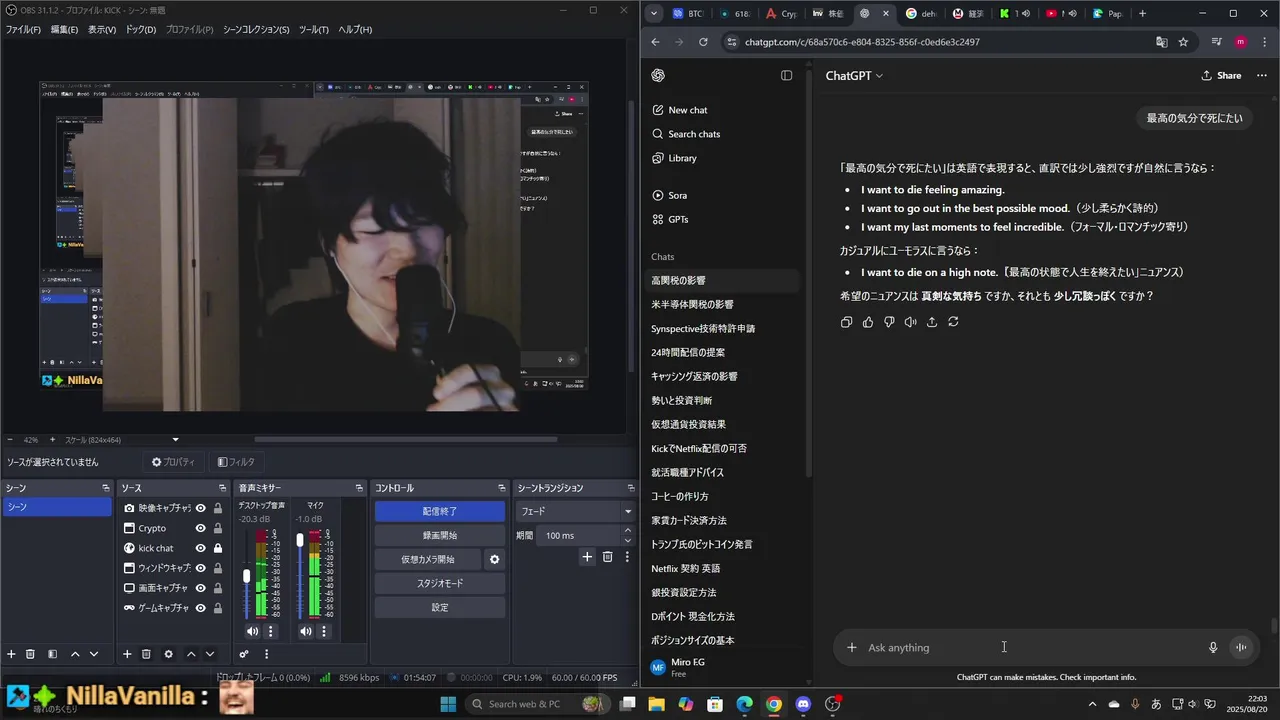Open OBS ファイル menu
Viewport: 1280px width, 720px height.
tap(23, 30)
